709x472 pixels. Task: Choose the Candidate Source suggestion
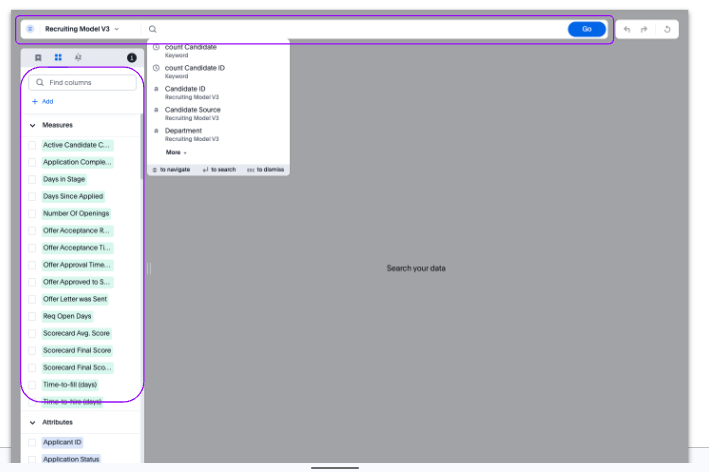coord(218,113)
